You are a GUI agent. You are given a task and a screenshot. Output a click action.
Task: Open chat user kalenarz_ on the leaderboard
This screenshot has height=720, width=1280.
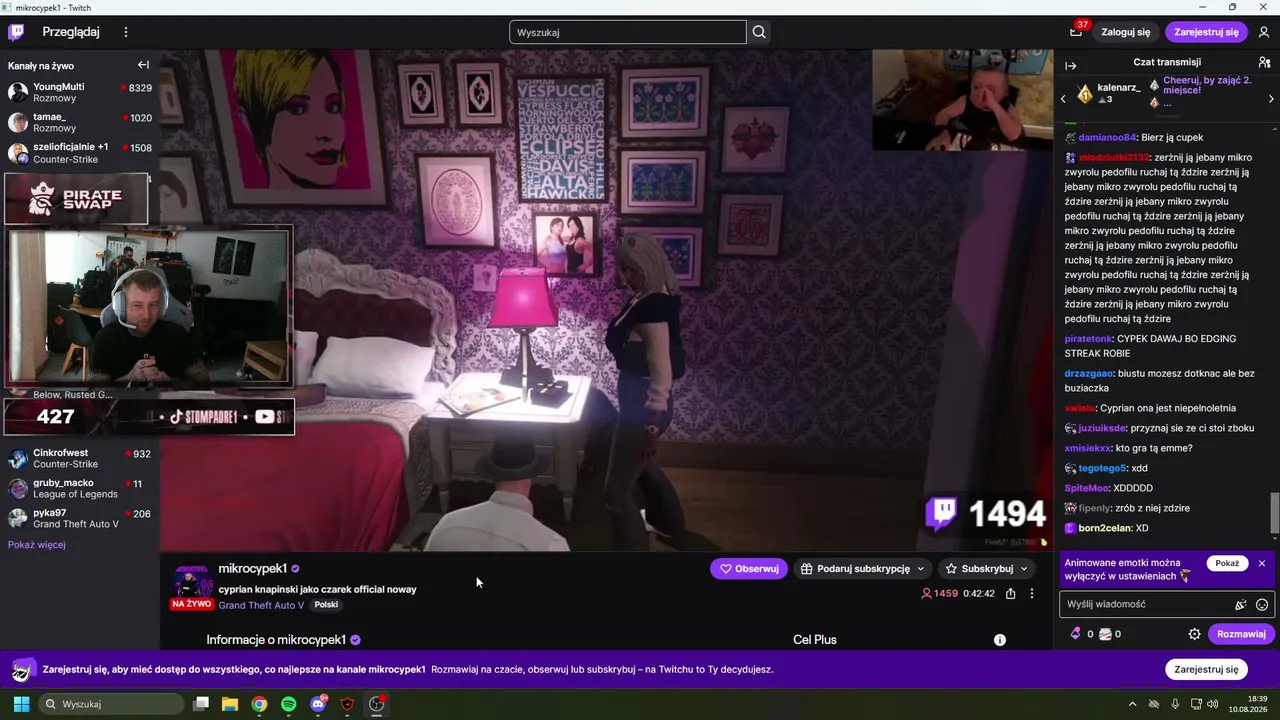(1119, 87)
